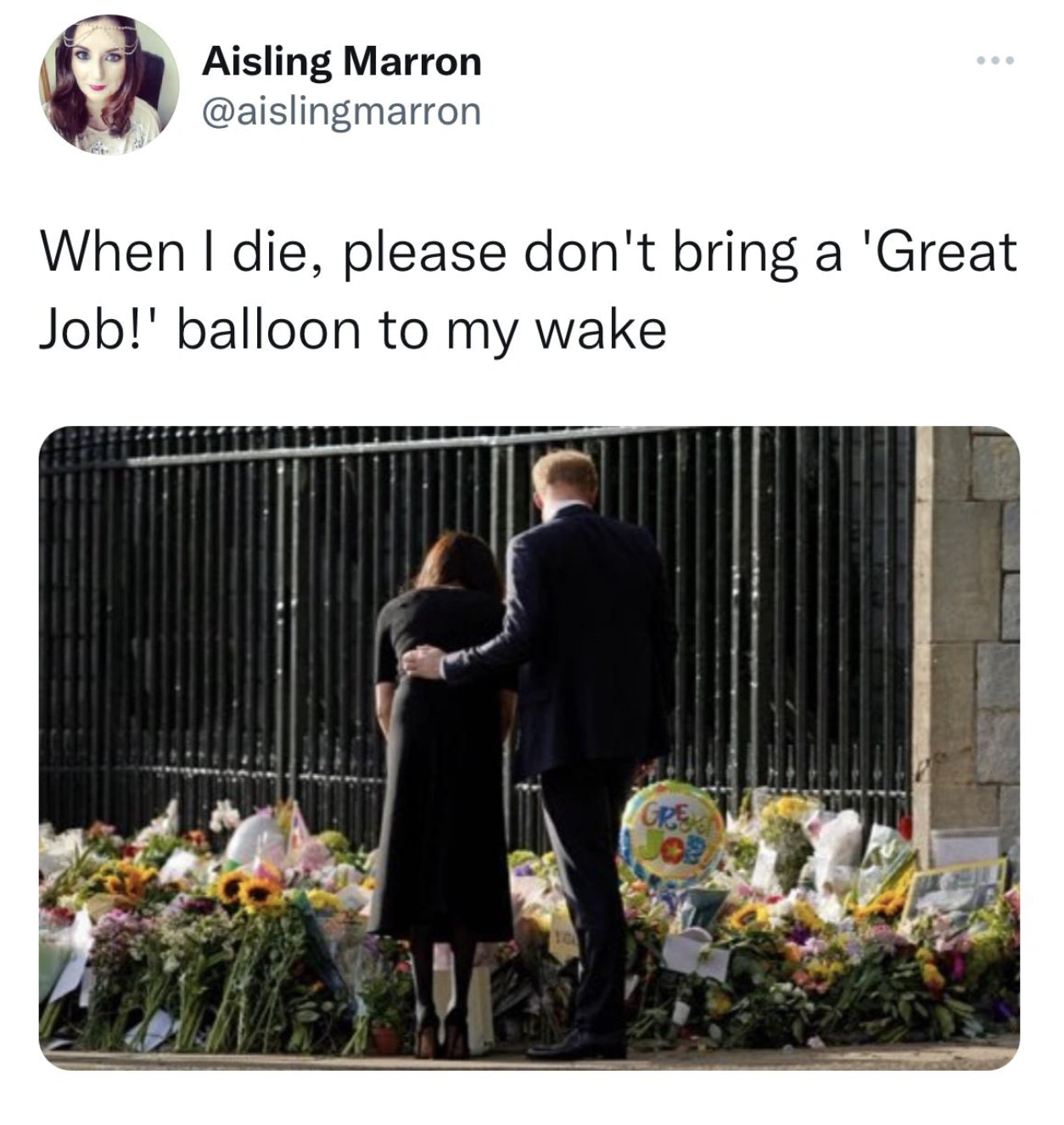
Task: Click the framed picture among the flowers
Action: pos(955,887)
